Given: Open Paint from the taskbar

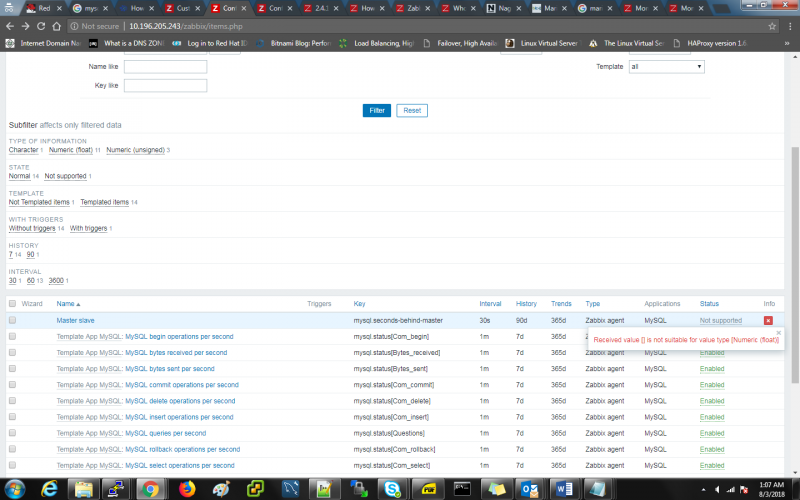Looking at the screenshot, I should pos(221,489).
